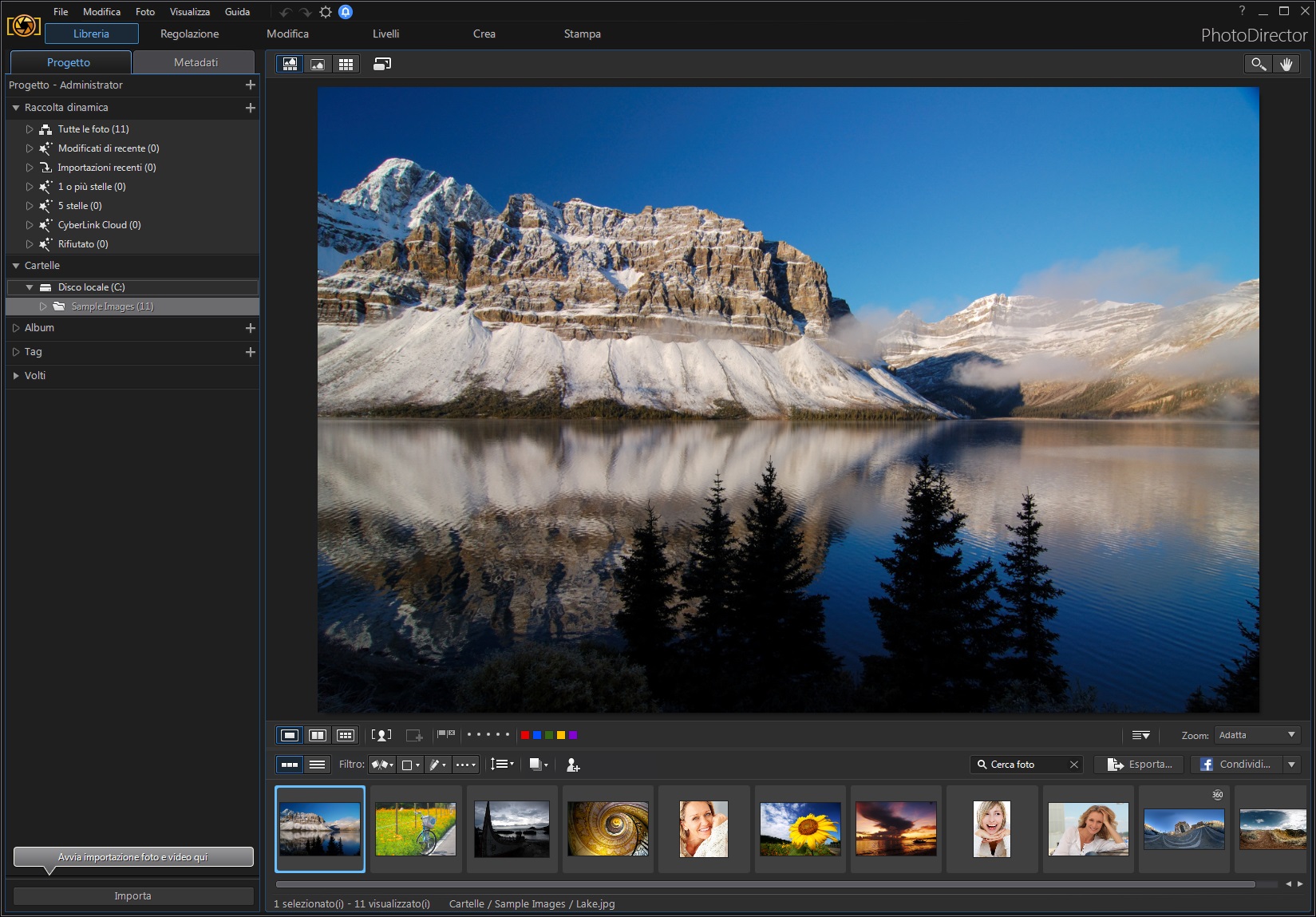1316x917 pixels.
Task: Switch to browser-only grid view mode
Action: point(346,64)
